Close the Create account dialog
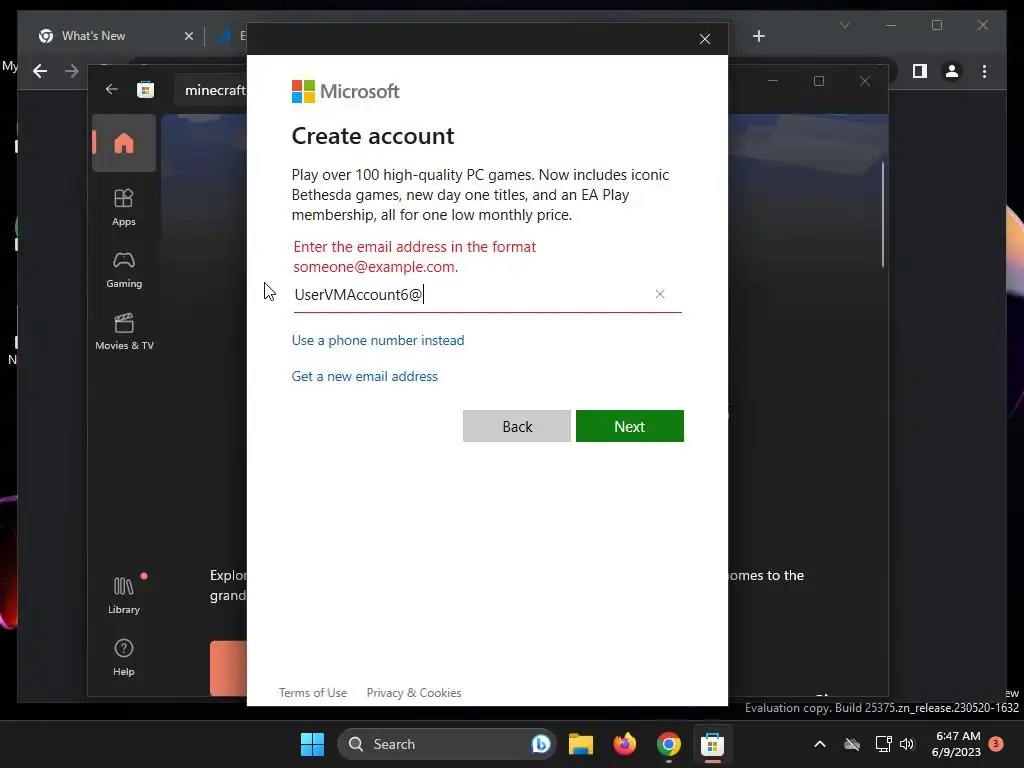Screen dimensions: 1024x768 tap(705, 39)
